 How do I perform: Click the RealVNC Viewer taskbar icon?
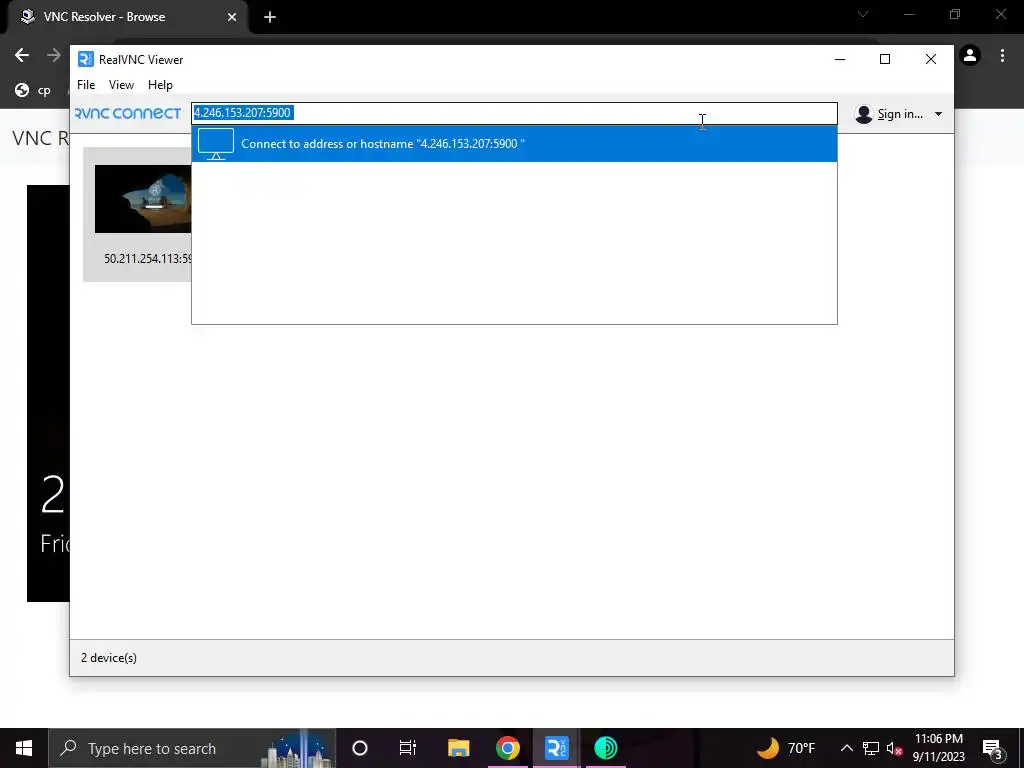point(557,748)
